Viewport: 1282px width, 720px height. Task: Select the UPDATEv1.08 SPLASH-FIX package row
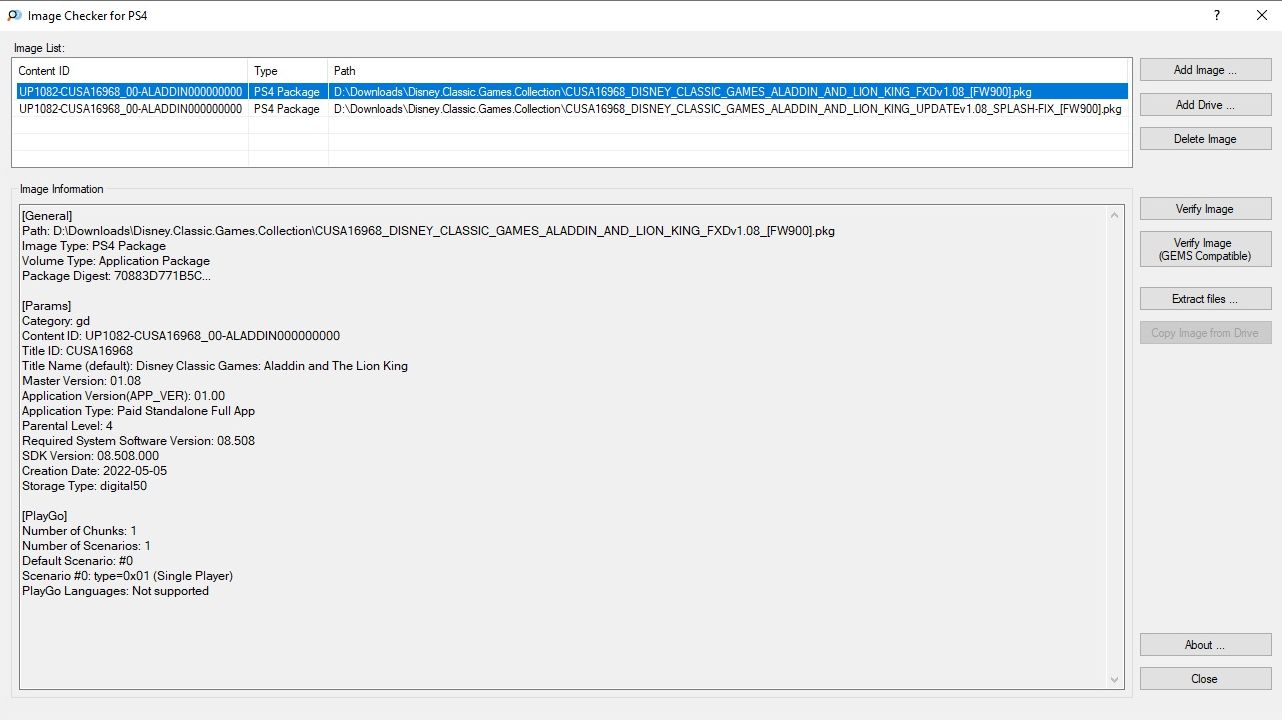571,109
